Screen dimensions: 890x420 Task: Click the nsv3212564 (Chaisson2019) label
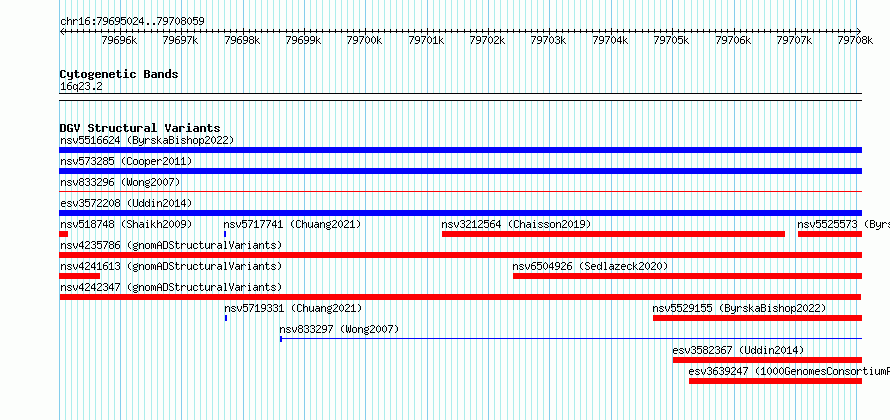[517, 224]
